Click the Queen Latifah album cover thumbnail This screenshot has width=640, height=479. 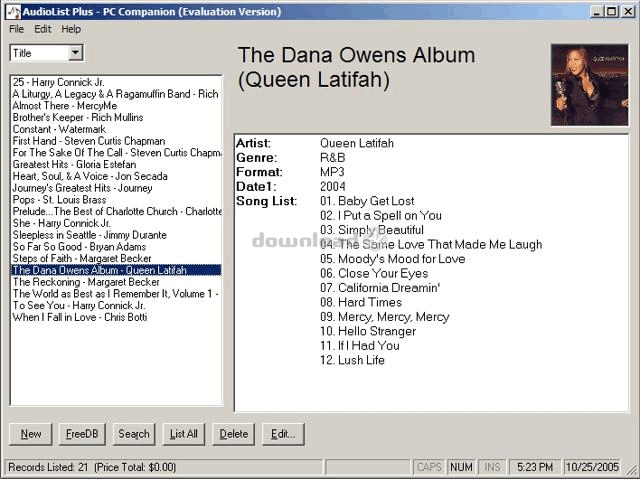pos(589,85)
